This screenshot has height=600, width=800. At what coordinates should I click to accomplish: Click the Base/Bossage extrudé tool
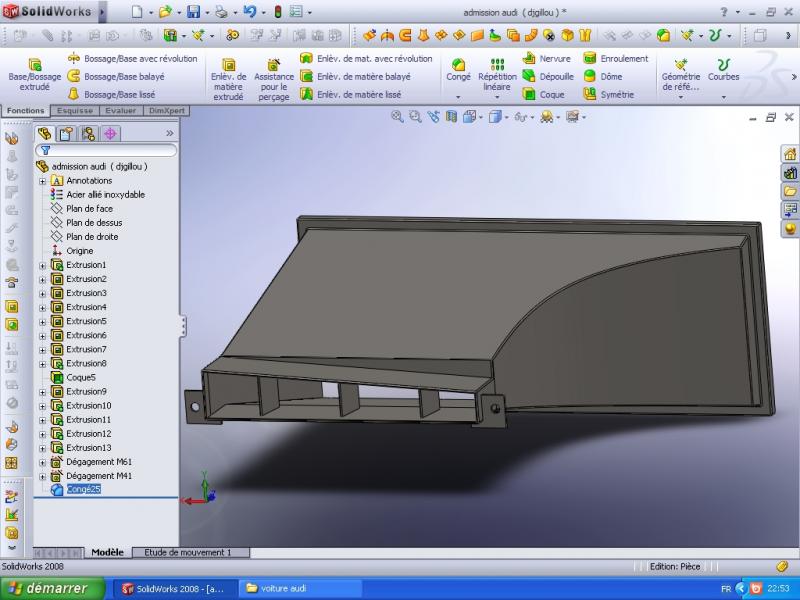coord(35,74)
